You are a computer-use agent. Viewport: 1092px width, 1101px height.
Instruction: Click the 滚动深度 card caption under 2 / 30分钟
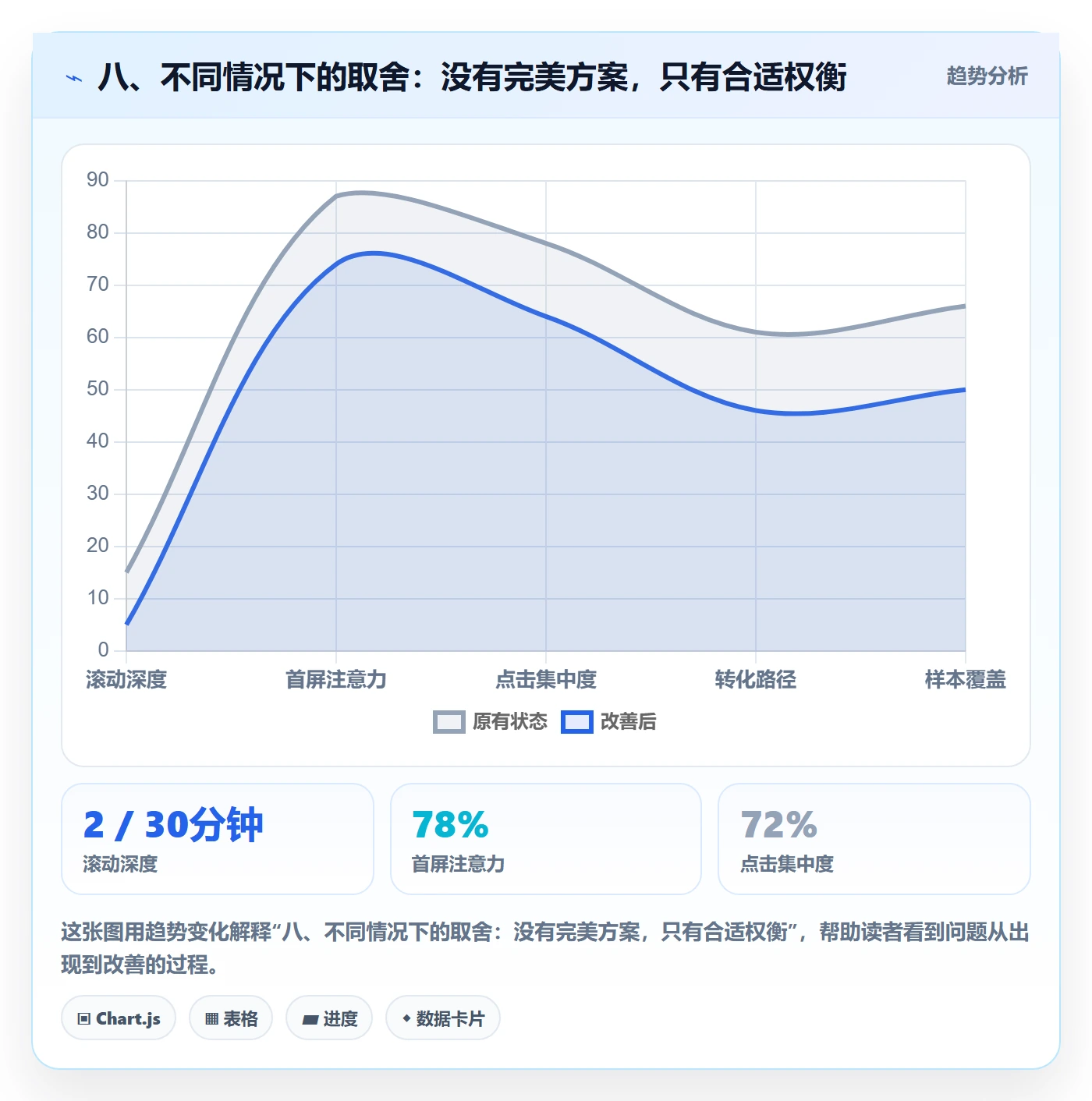[120, 864]
